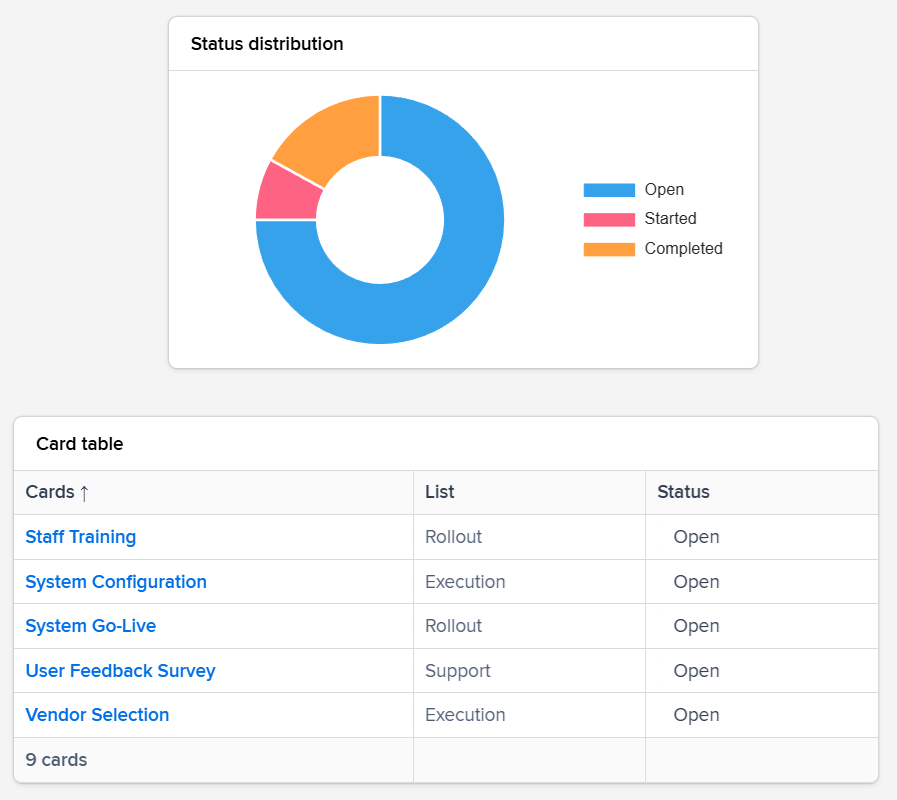Image resolution: width=897 pixels, height=800 pixels.
Task: Open the System Configuration card
Action: tap(115, 581)
